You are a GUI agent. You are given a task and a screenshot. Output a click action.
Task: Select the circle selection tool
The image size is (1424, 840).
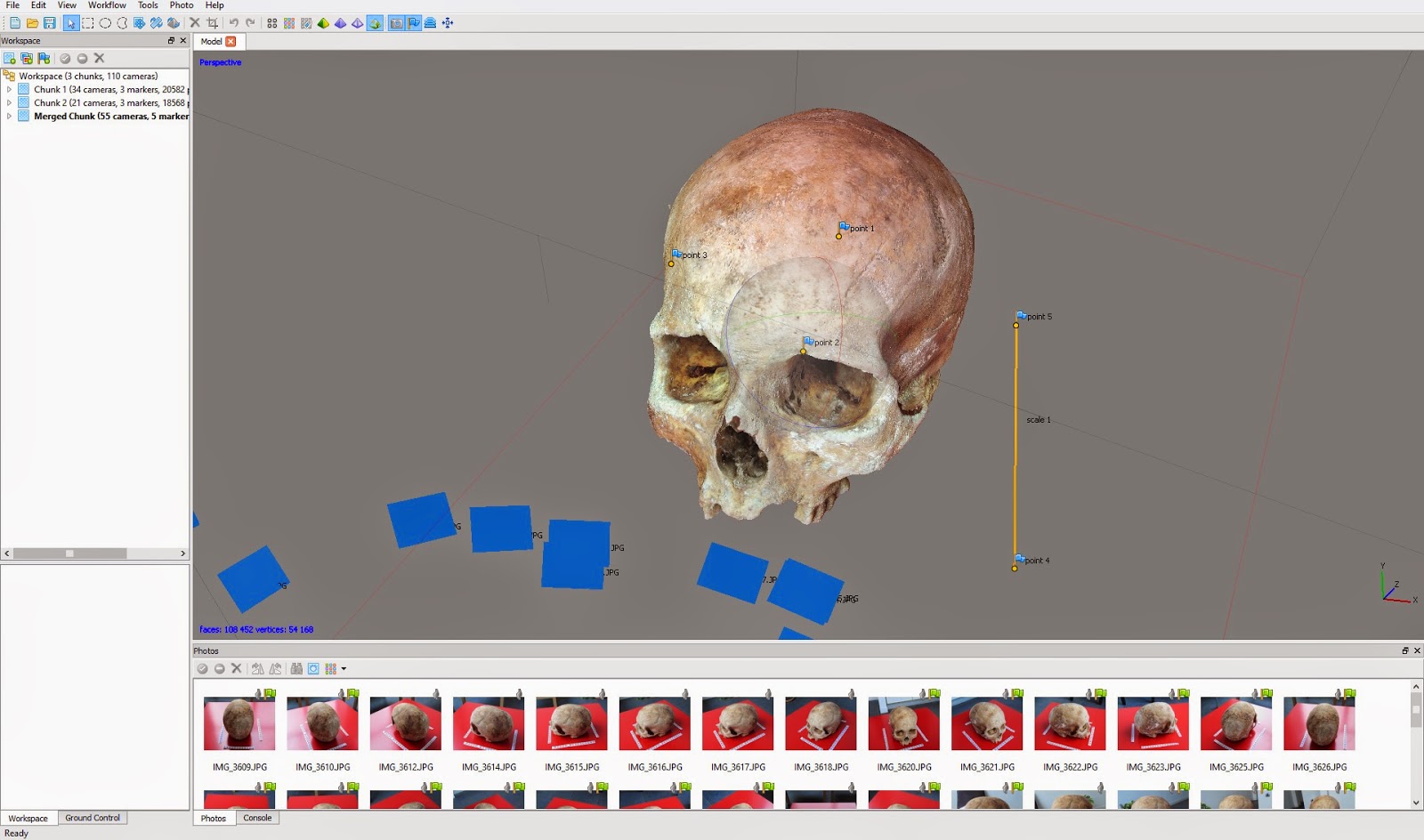[x=105, y=23]
